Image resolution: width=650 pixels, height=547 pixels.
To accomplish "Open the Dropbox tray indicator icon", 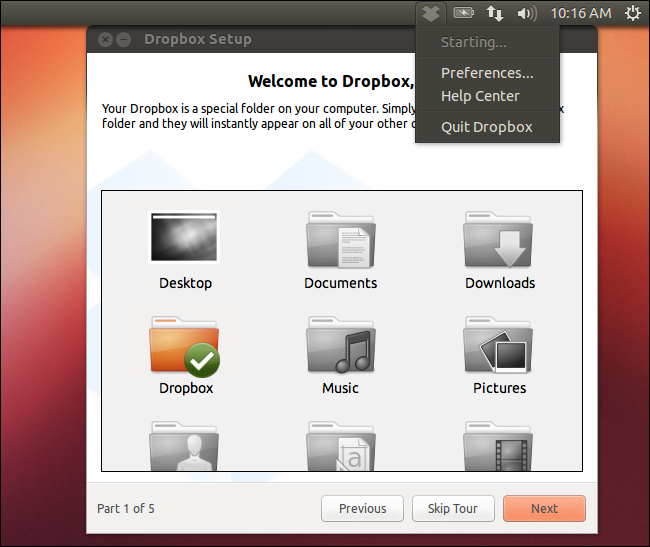I will (x=431, y=13).
